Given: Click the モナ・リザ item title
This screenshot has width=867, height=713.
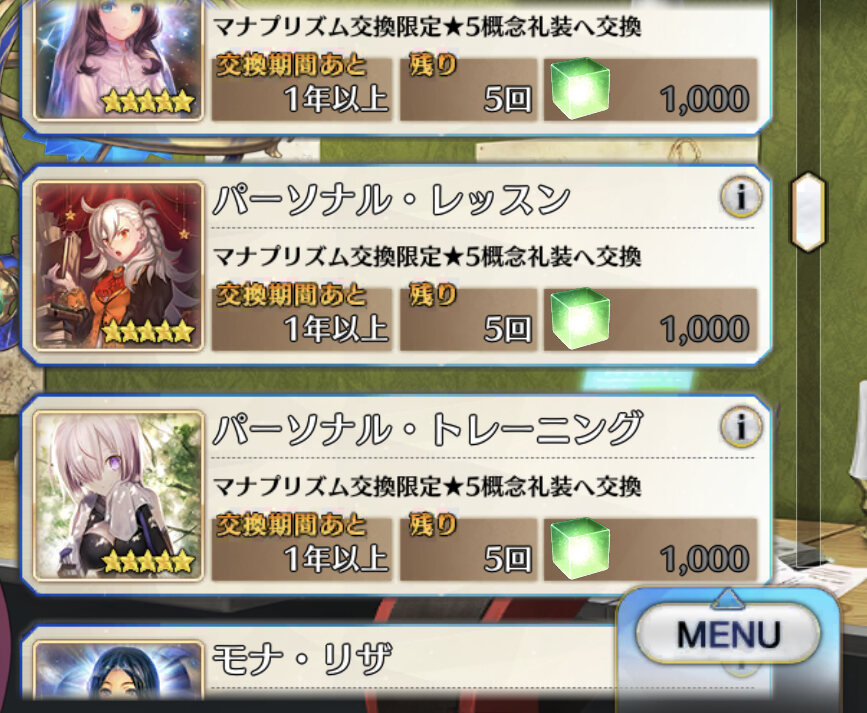Looking at the screenshot, I should 302,658.
